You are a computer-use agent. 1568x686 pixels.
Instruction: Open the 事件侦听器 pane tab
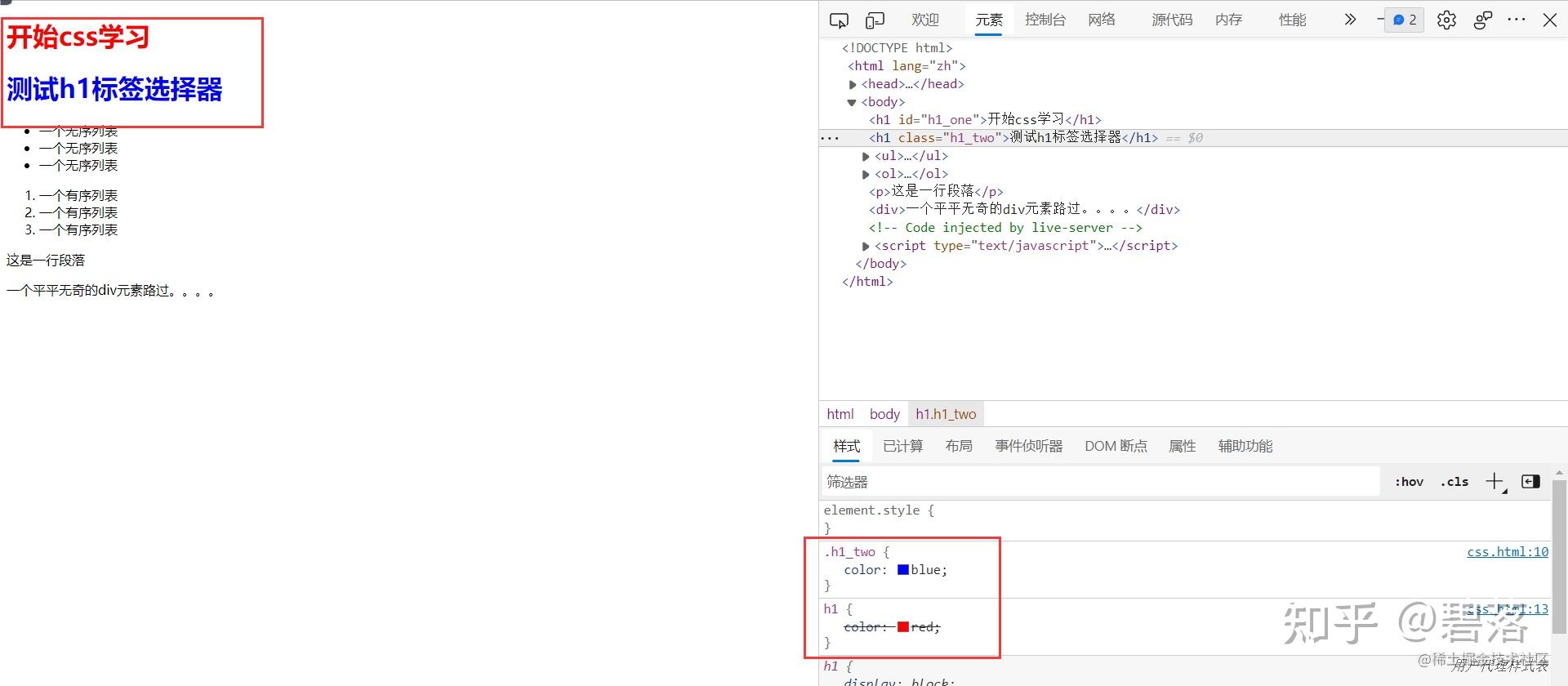pyautogui.click(x=1028, y=446)
